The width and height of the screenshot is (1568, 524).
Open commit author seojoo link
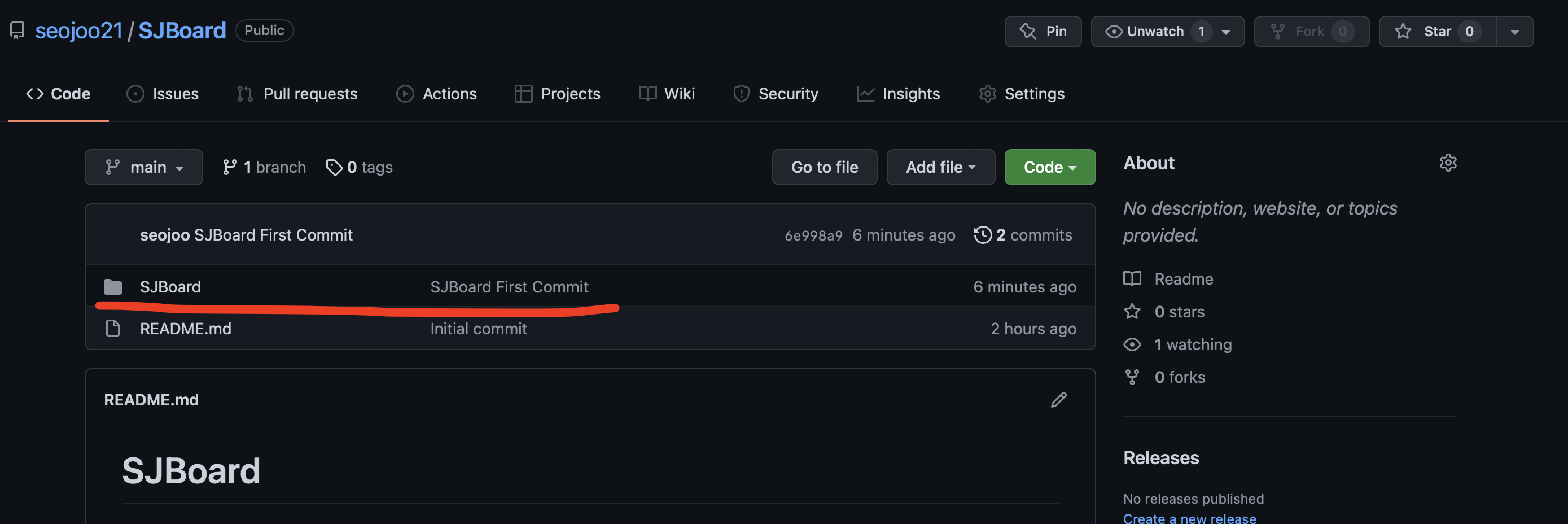[164, 235]
